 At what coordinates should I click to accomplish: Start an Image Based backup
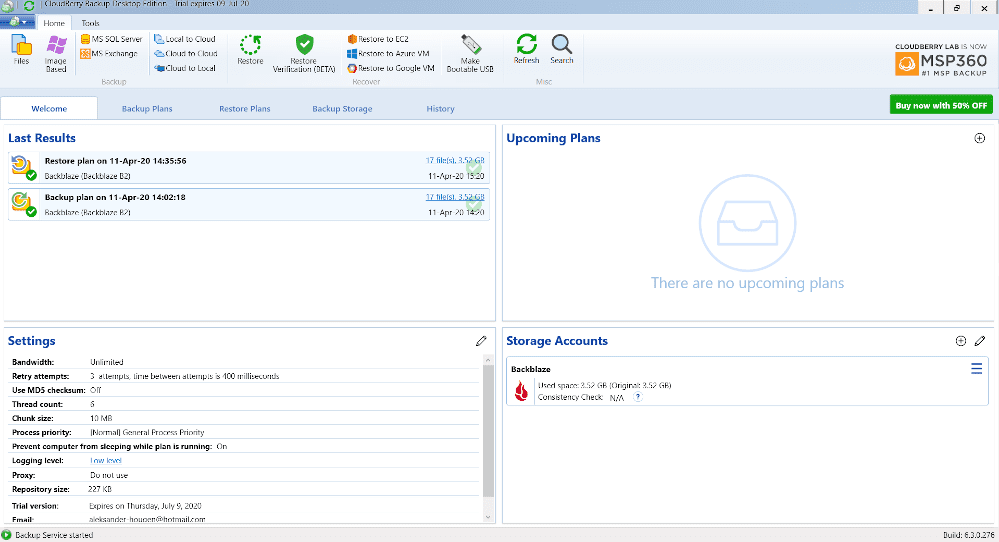55,53
